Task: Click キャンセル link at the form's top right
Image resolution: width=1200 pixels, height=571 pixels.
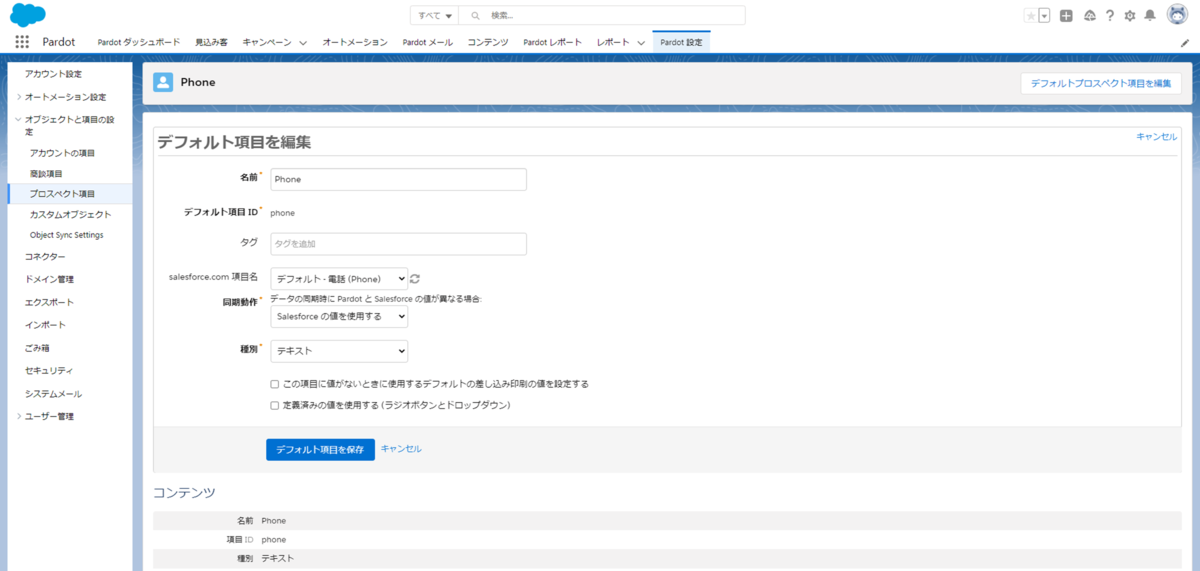Action: click(x=1156, y=136)
